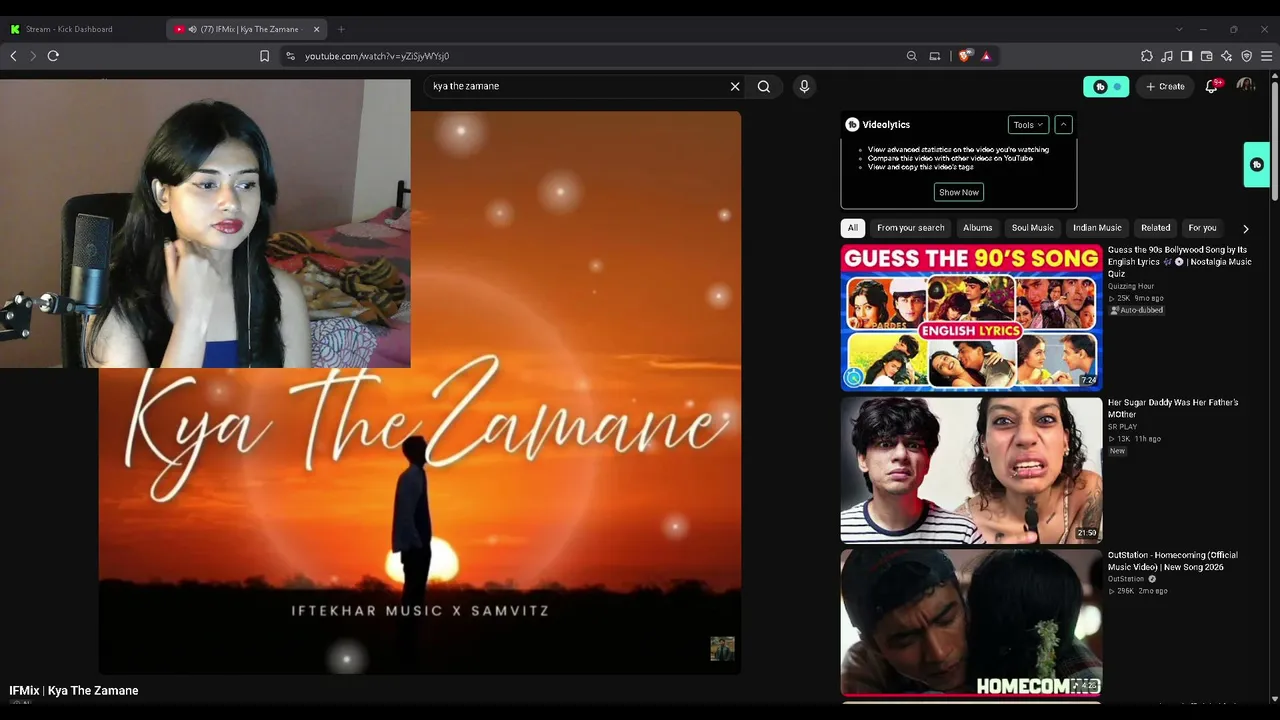This screenshot has width=1280, height=720.
Task: Start voice search with the microphone
Action: click(x=804, y=86)
